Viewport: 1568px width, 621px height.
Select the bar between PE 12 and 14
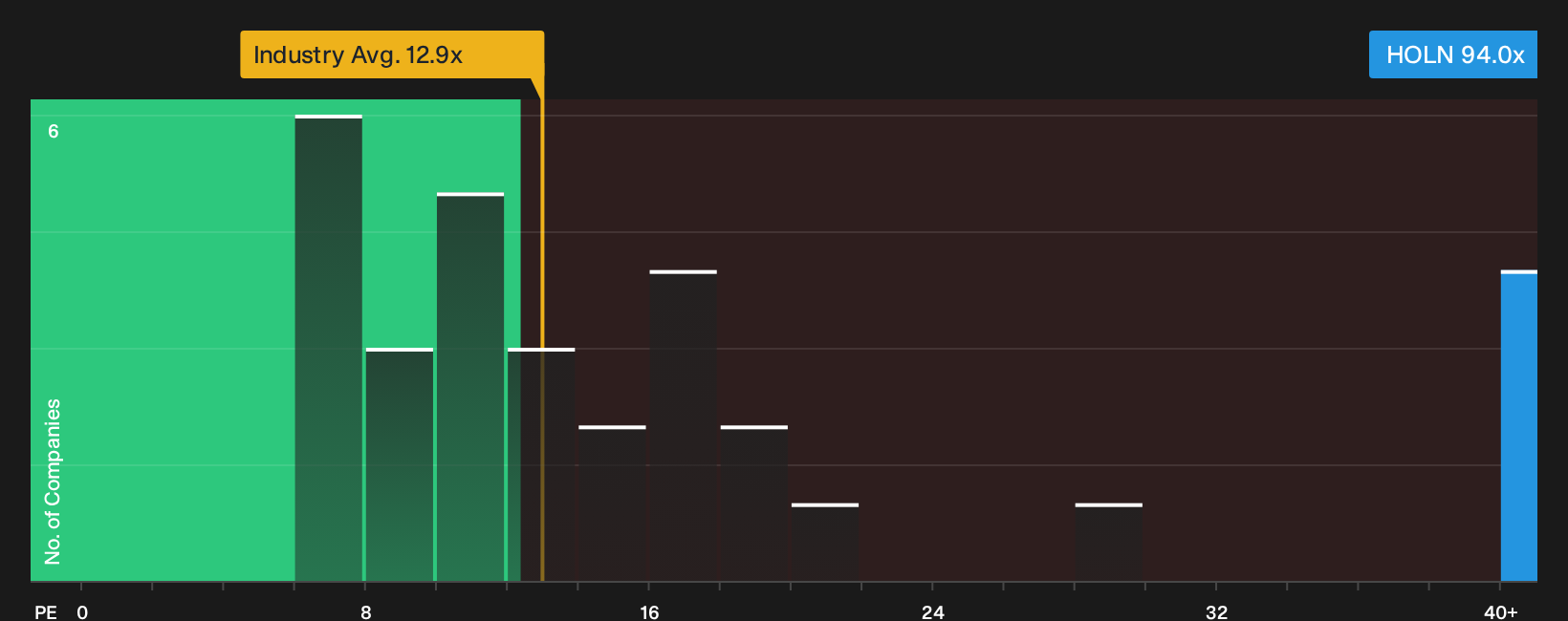tap(541, 464)
